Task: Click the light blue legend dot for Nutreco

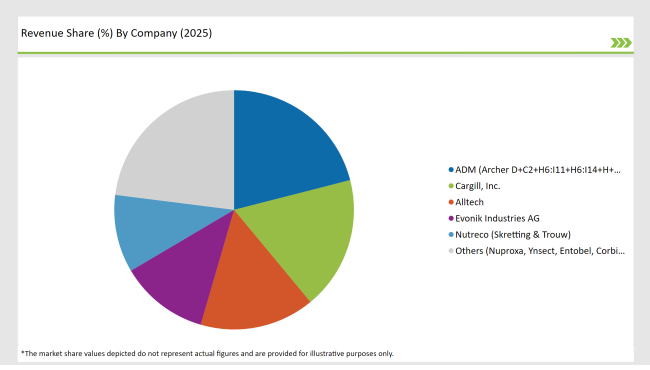Action: tap(451, 235)
